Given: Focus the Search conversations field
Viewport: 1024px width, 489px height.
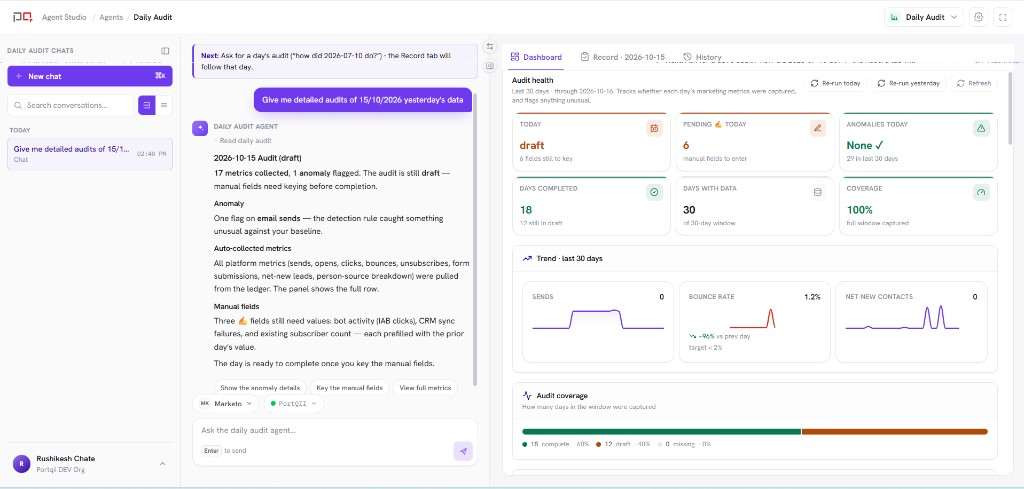Looking at the screenshot, I should tap(71, 105).
